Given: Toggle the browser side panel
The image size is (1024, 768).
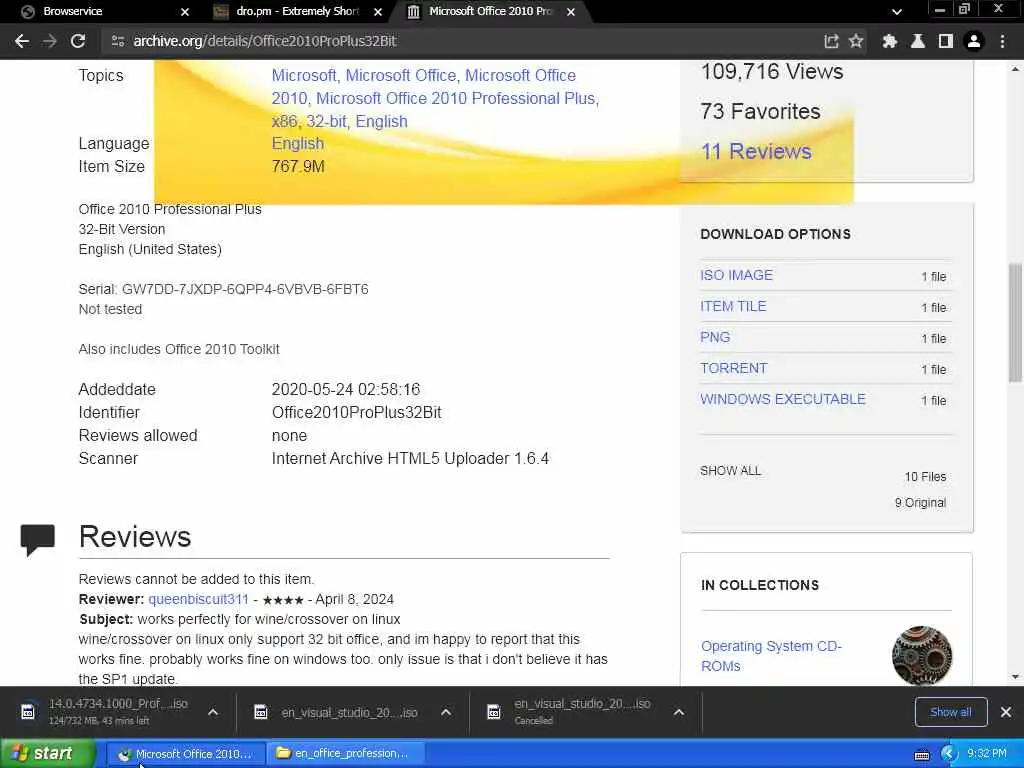Looking at the screenshot, I should coord(946,41).
